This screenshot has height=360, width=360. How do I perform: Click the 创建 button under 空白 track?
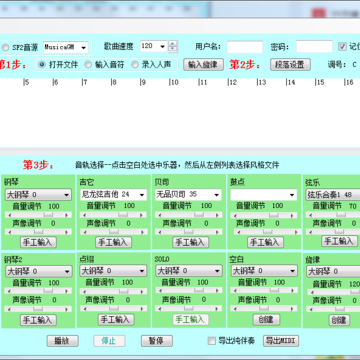pos(266,320)
